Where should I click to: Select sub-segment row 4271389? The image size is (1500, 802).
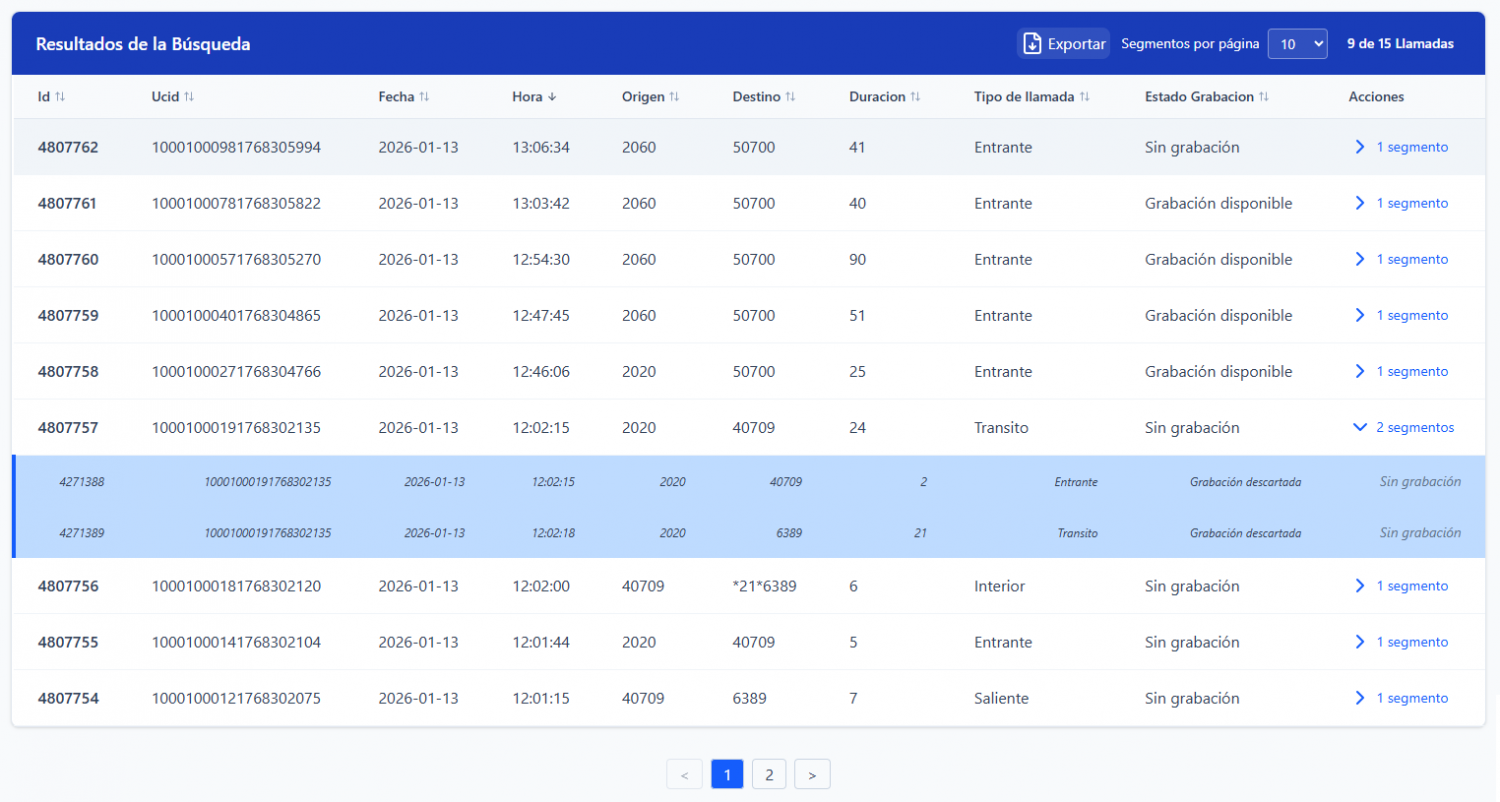[84, 533]
